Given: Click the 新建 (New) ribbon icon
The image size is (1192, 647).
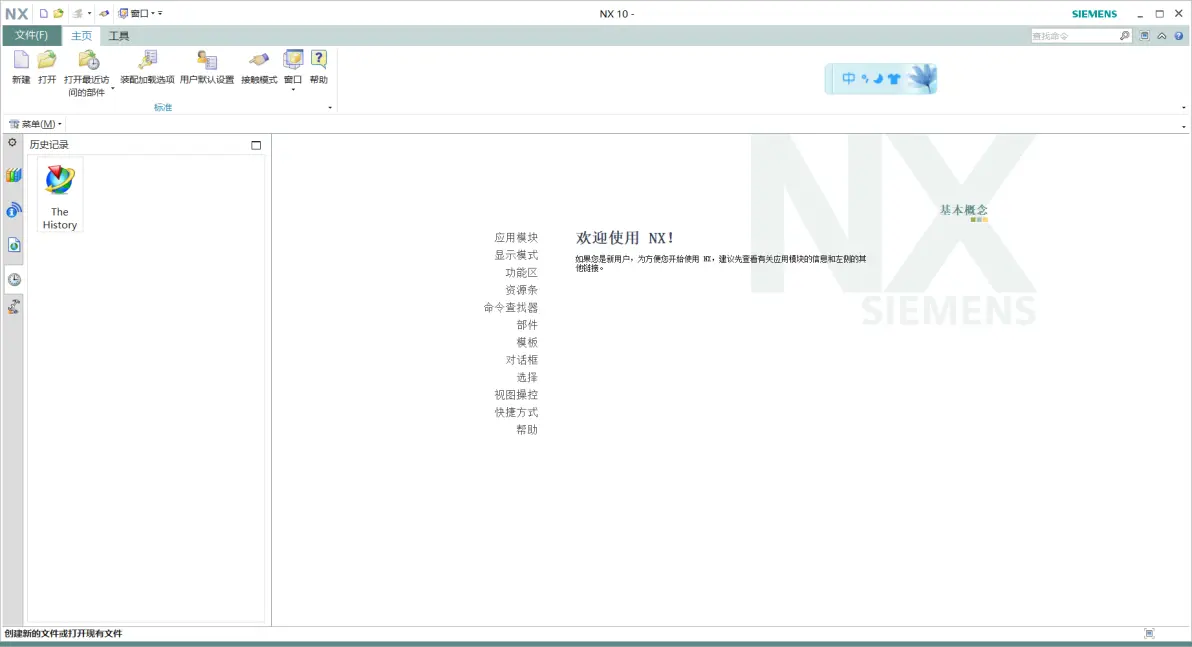Looking at the screenshot, I should pyautogui.click(x=21, y=60).
